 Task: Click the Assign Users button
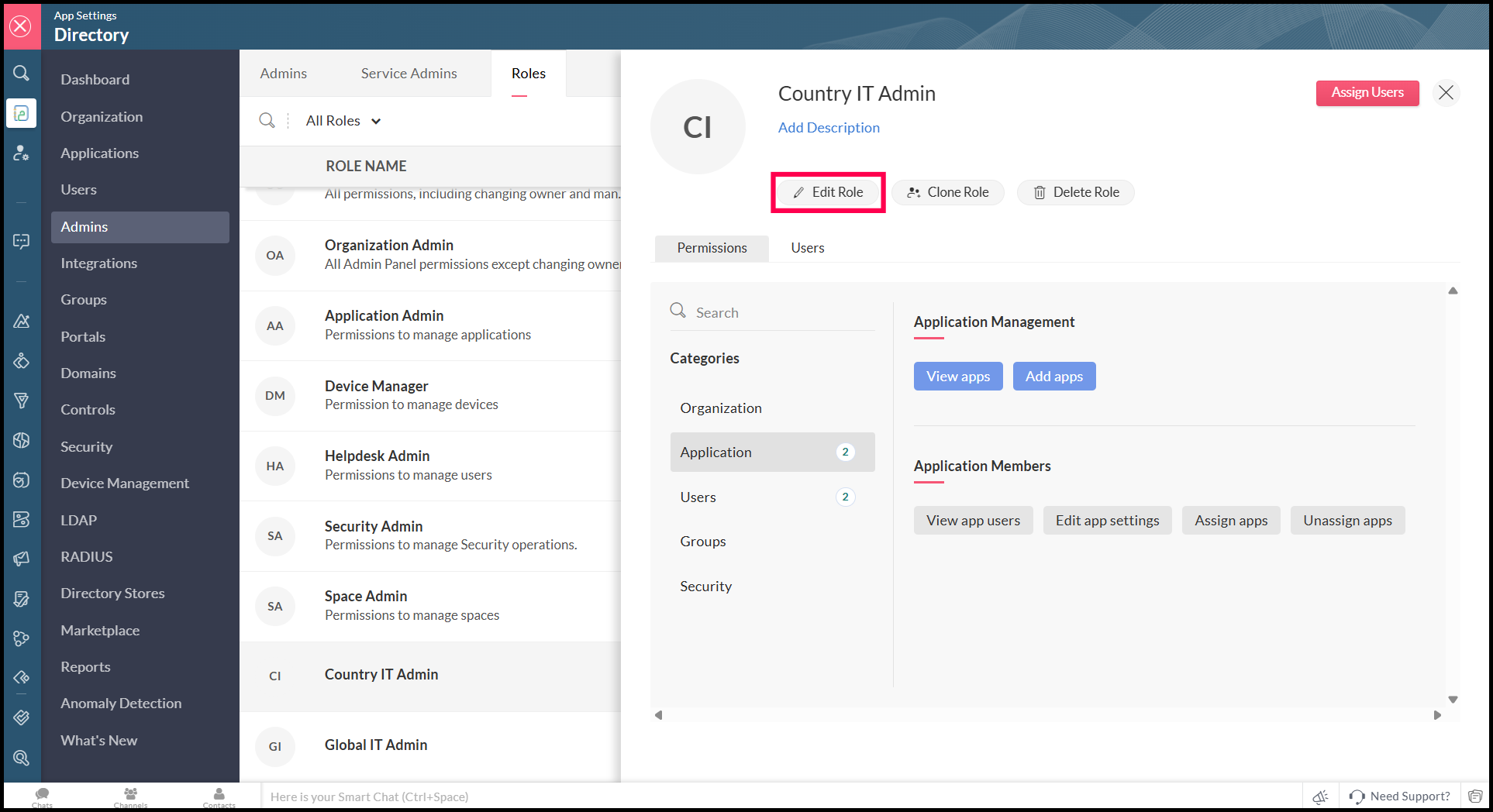point(1367,93)
